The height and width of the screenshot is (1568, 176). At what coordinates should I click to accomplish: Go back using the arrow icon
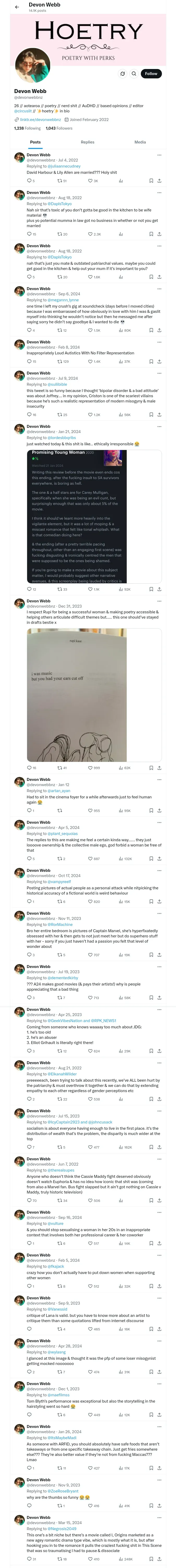(x=16, y=7)
